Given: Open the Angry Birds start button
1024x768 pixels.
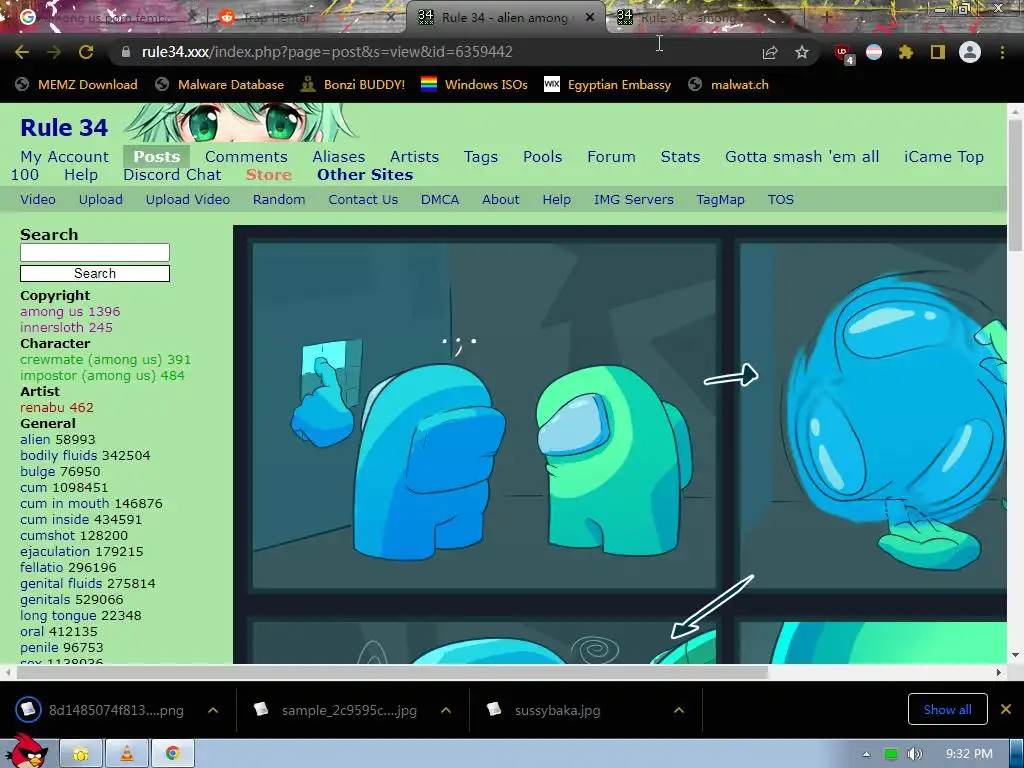Looking at the screenshot, I should point(26,752).
